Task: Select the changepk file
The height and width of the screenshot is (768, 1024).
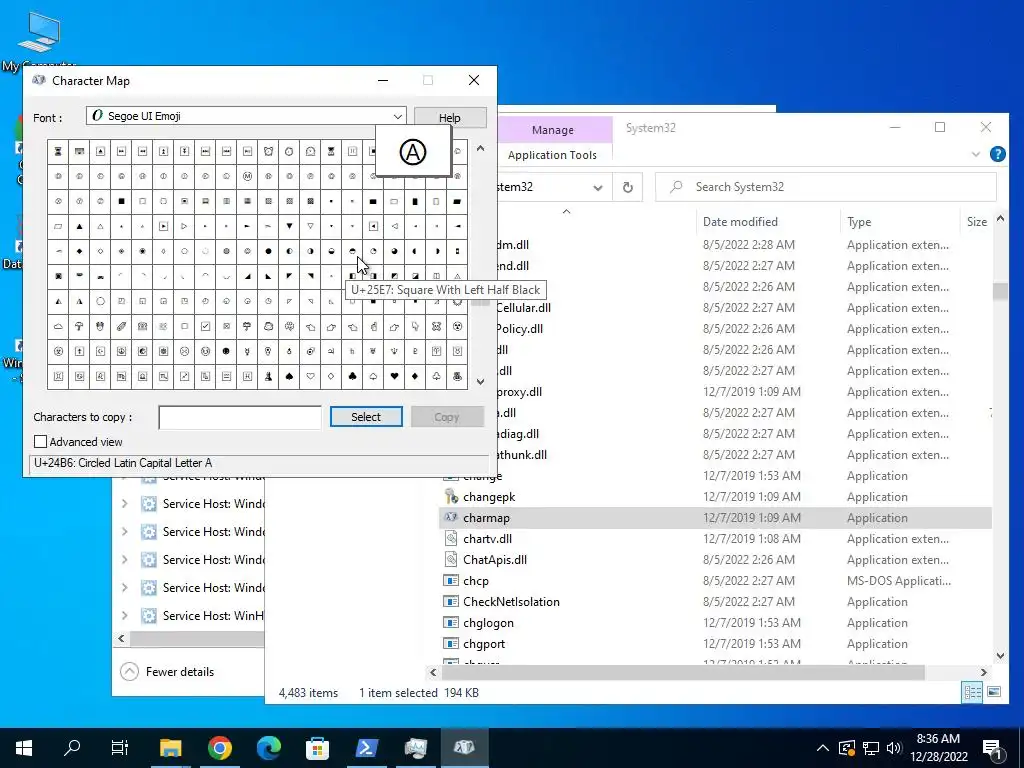Action: point(489,497)
